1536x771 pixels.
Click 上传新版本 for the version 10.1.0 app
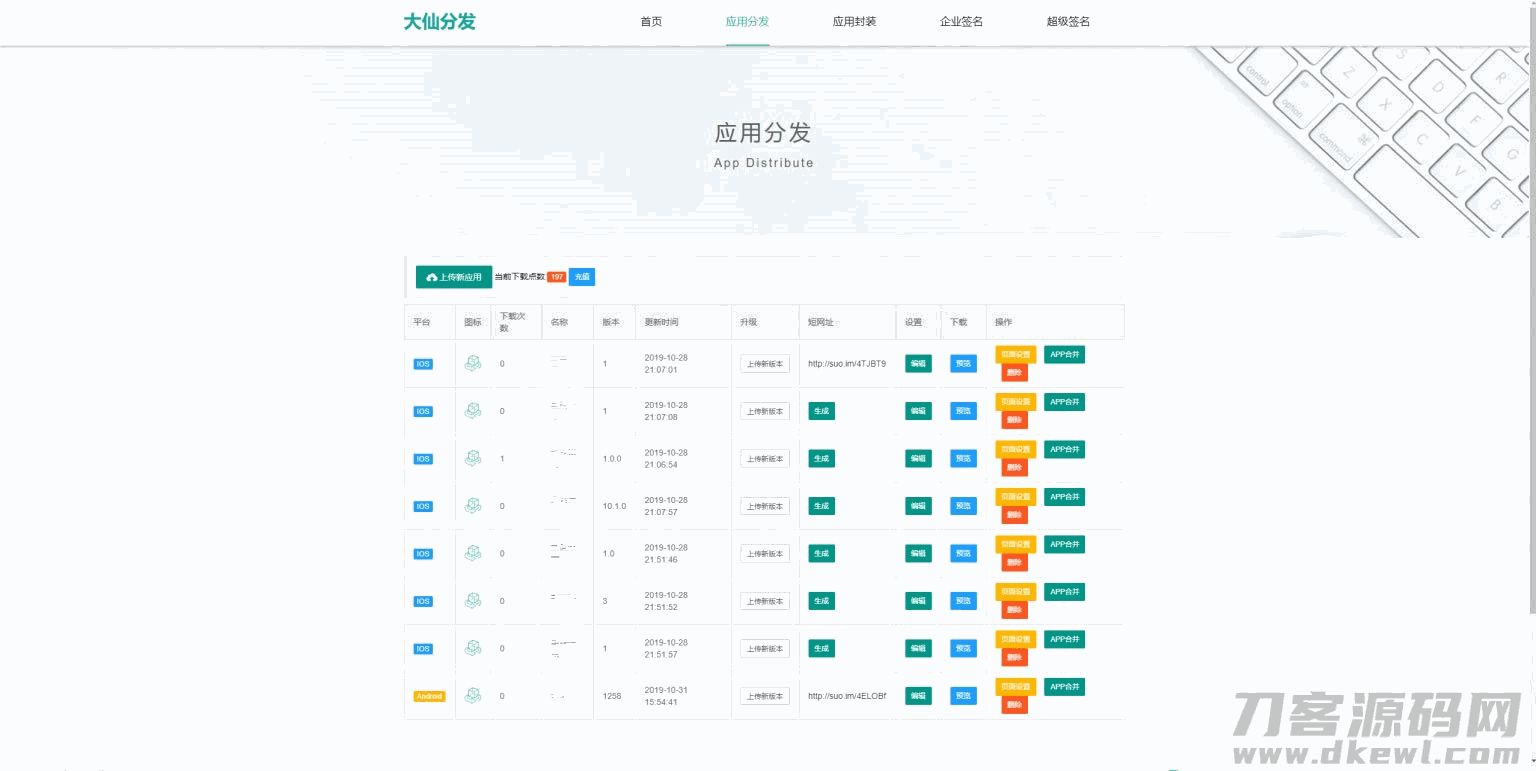point(764,506)
